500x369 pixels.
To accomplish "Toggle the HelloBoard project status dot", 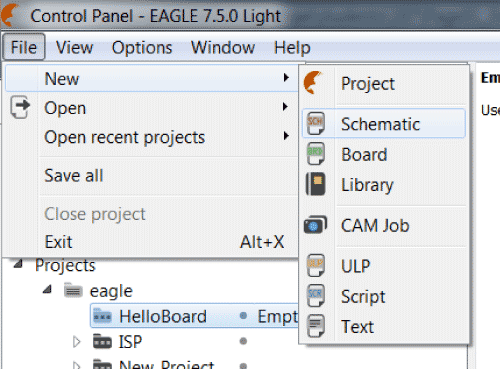I will [243, 315].
